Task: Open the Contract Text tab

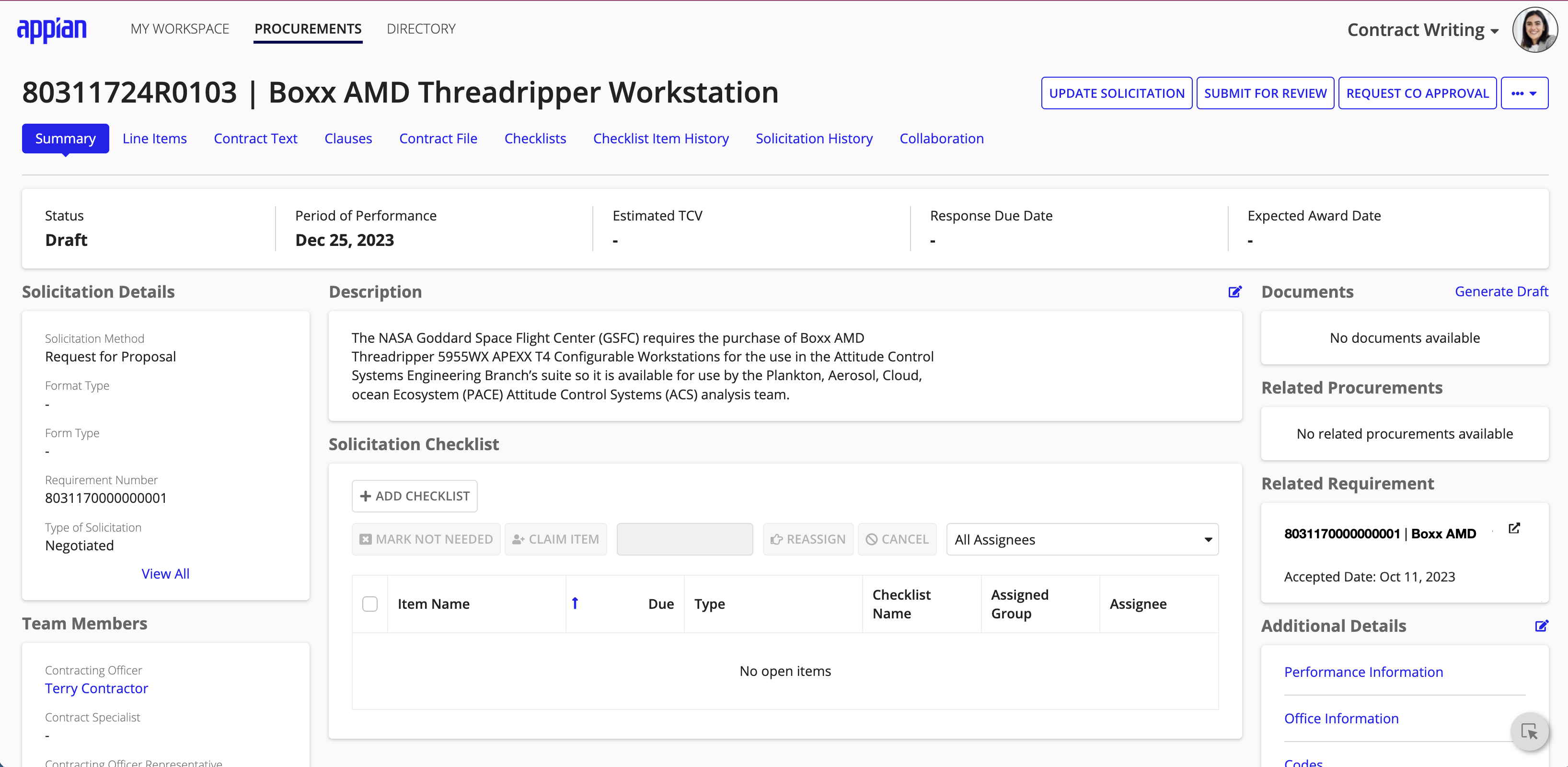Action: (255, 139)
